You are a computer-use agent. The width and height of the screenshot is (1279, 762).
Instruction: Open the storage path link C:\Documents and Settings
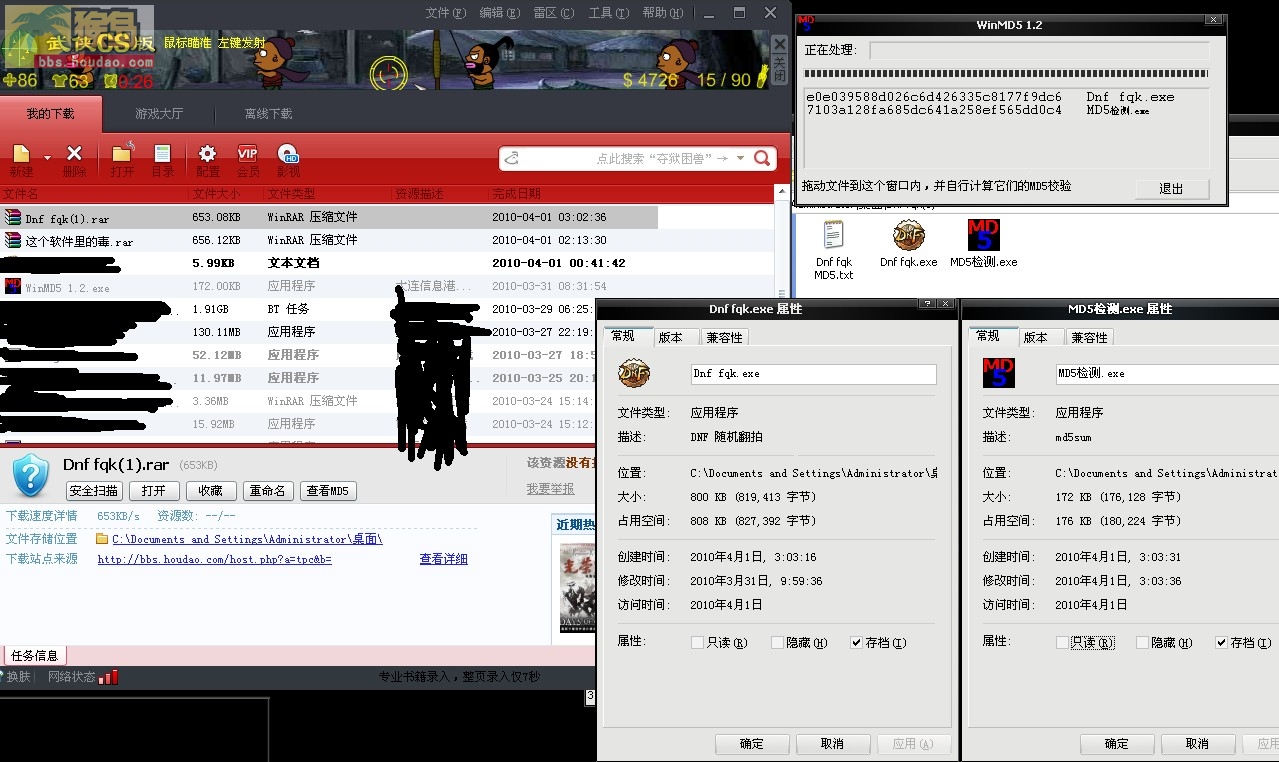coord(247,539)
